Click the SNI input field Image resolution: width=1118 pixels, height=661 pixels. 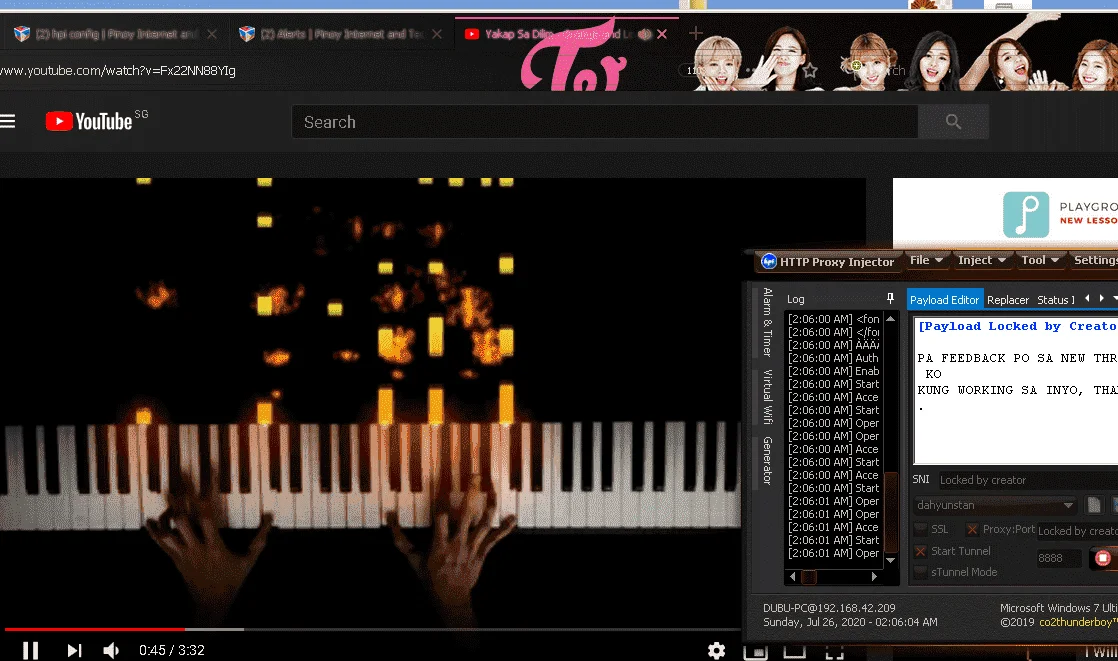(1027, 480)
